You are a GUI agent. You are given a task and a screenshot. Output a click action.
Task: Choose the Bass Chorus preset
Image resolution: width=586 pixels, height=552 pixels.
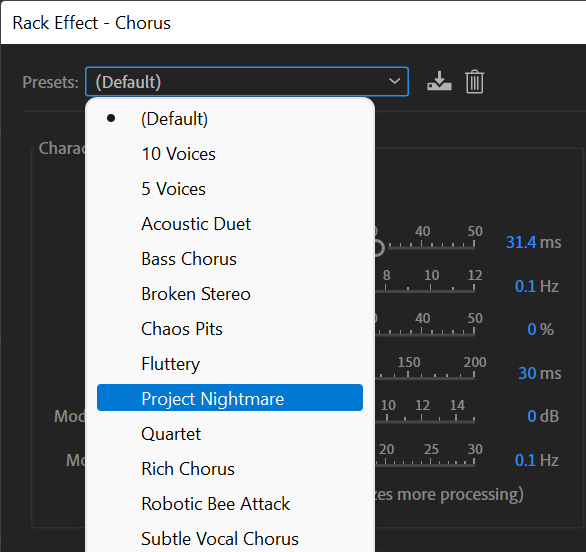click(230, 259)
